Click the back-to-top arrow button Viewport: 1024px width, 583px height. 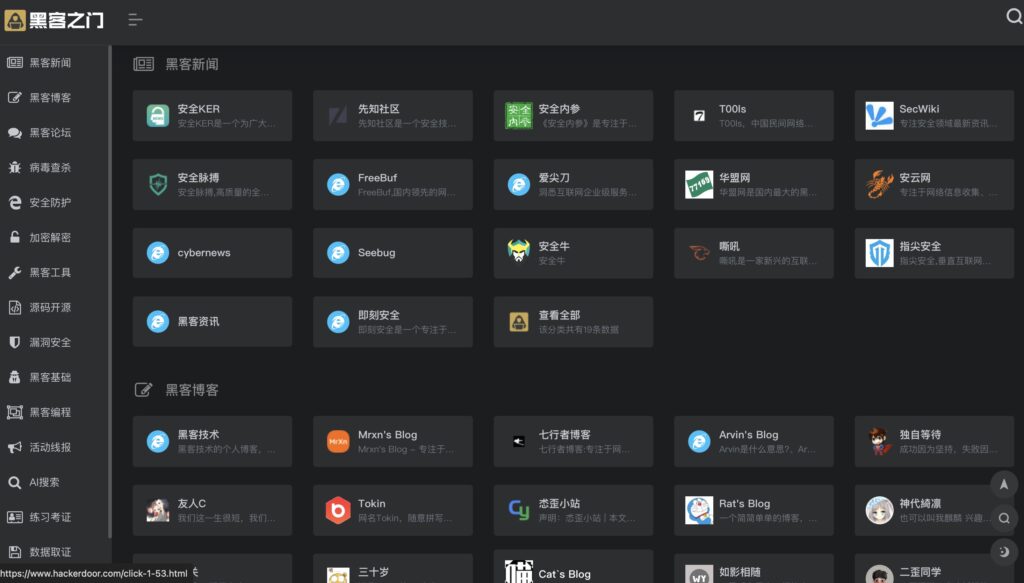click(x=1004, y=484)
